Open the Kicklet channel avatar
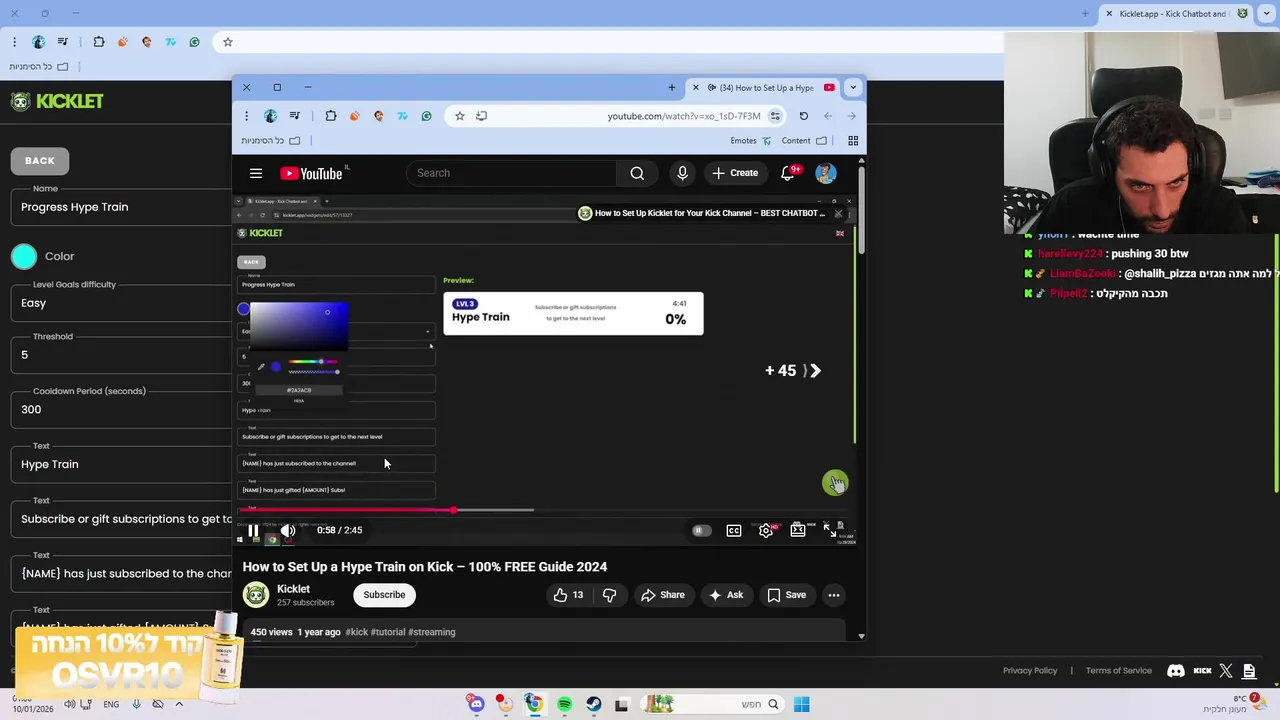 tap(256, 595)
